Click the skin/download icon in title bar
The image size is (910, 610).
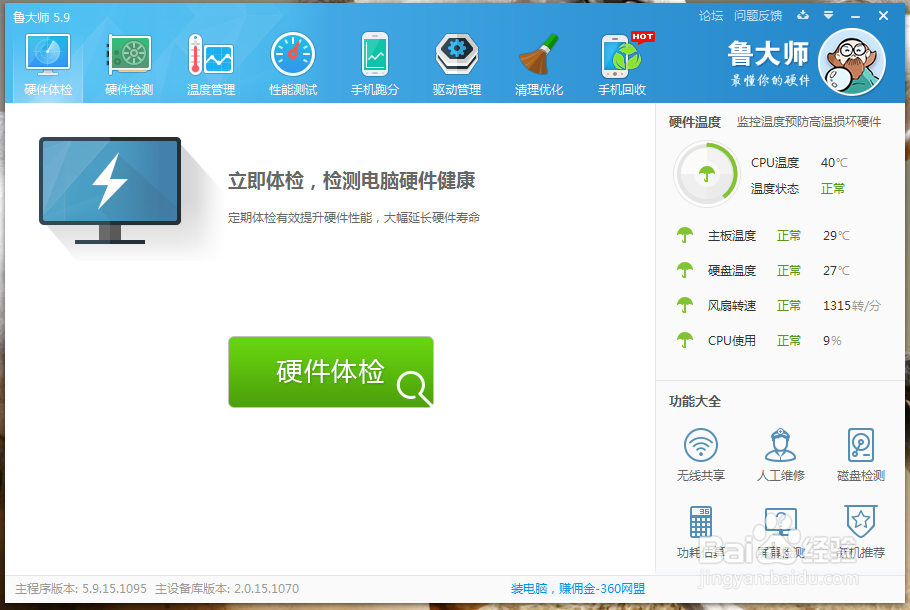click(x=803, y=15)
